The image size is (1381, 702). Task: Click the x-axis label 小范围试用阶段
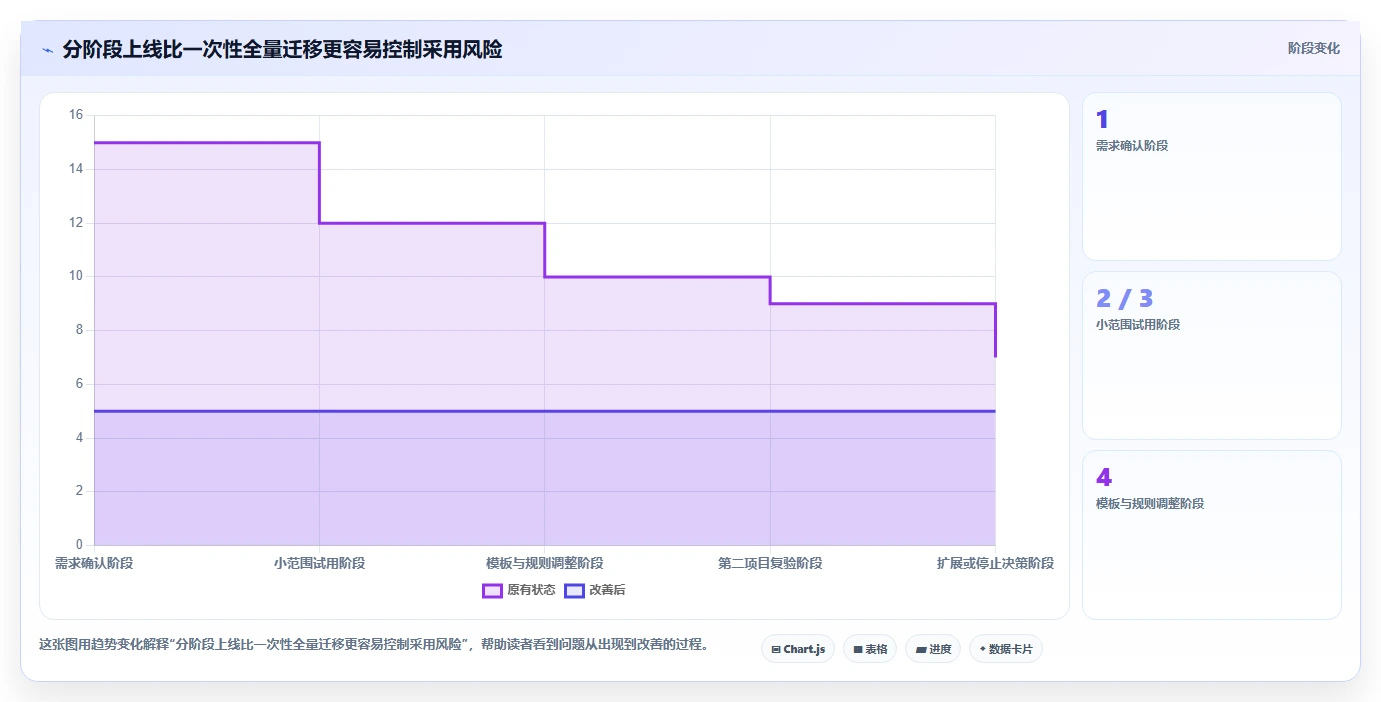coord(320,564)
